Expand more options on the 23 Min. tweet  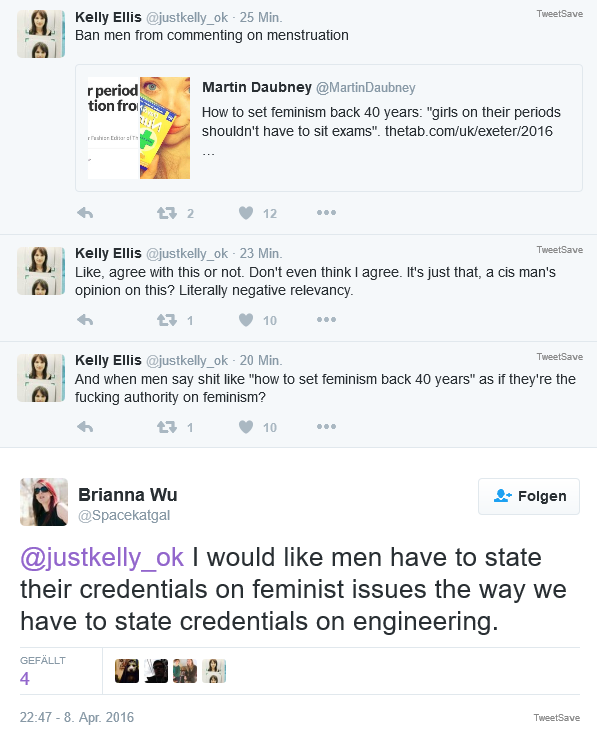(326, 319)
